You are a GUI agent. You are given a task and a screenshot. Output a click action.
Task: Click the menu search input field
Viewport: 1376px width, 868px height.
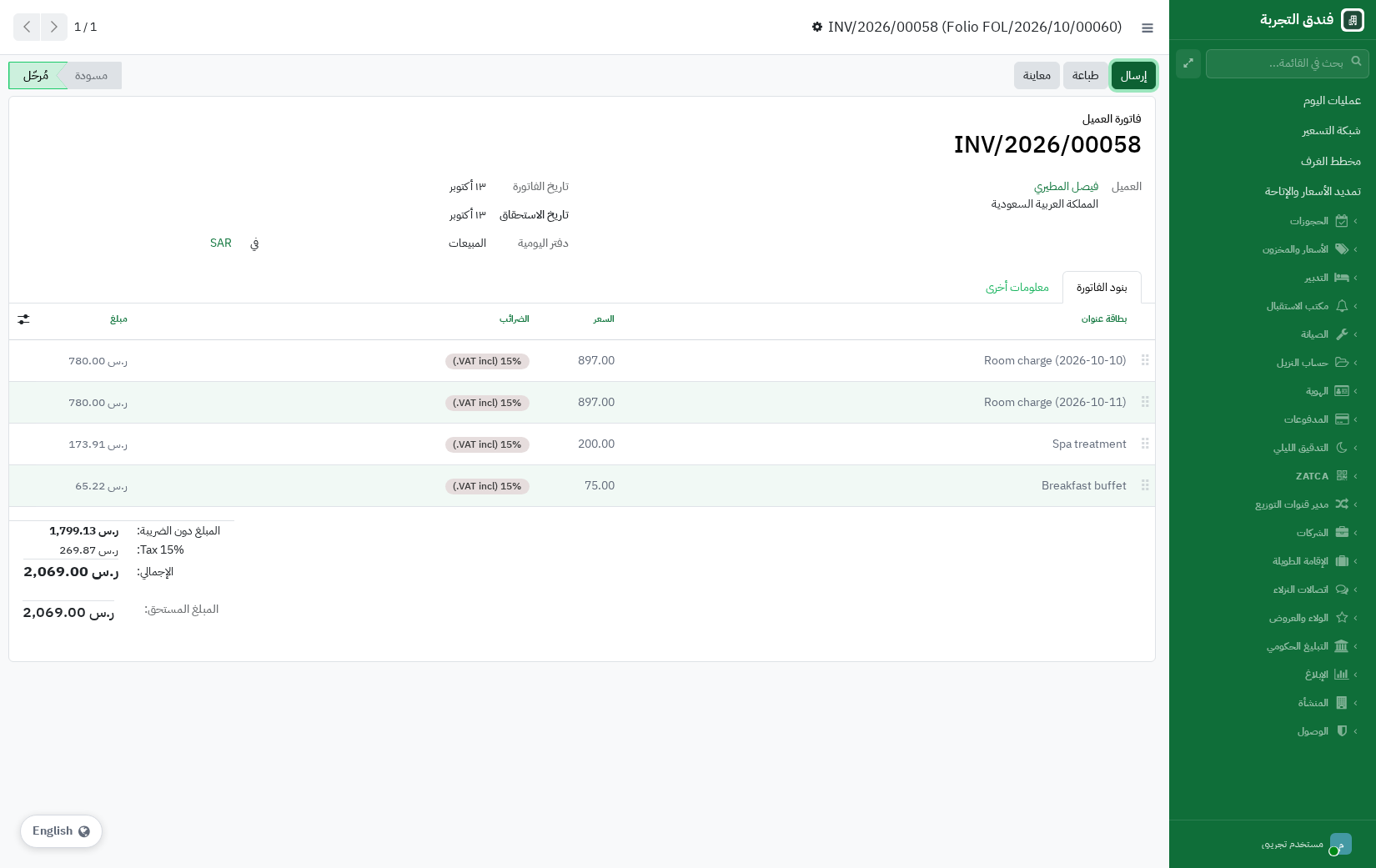click(x=1287, y=63)
